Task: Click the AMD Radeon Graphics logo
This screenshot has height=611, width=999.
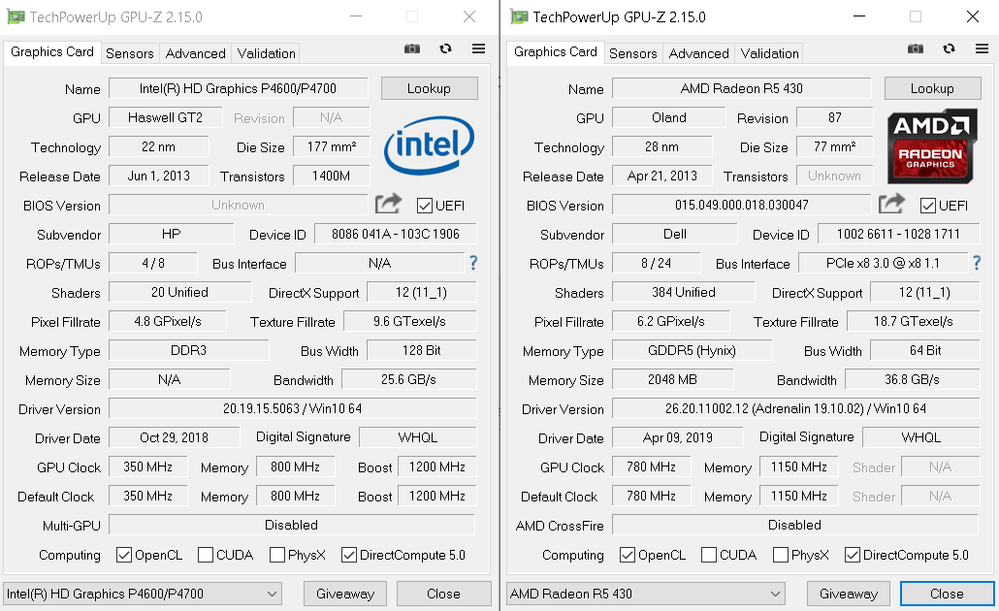Action: (x=932, y=146)
